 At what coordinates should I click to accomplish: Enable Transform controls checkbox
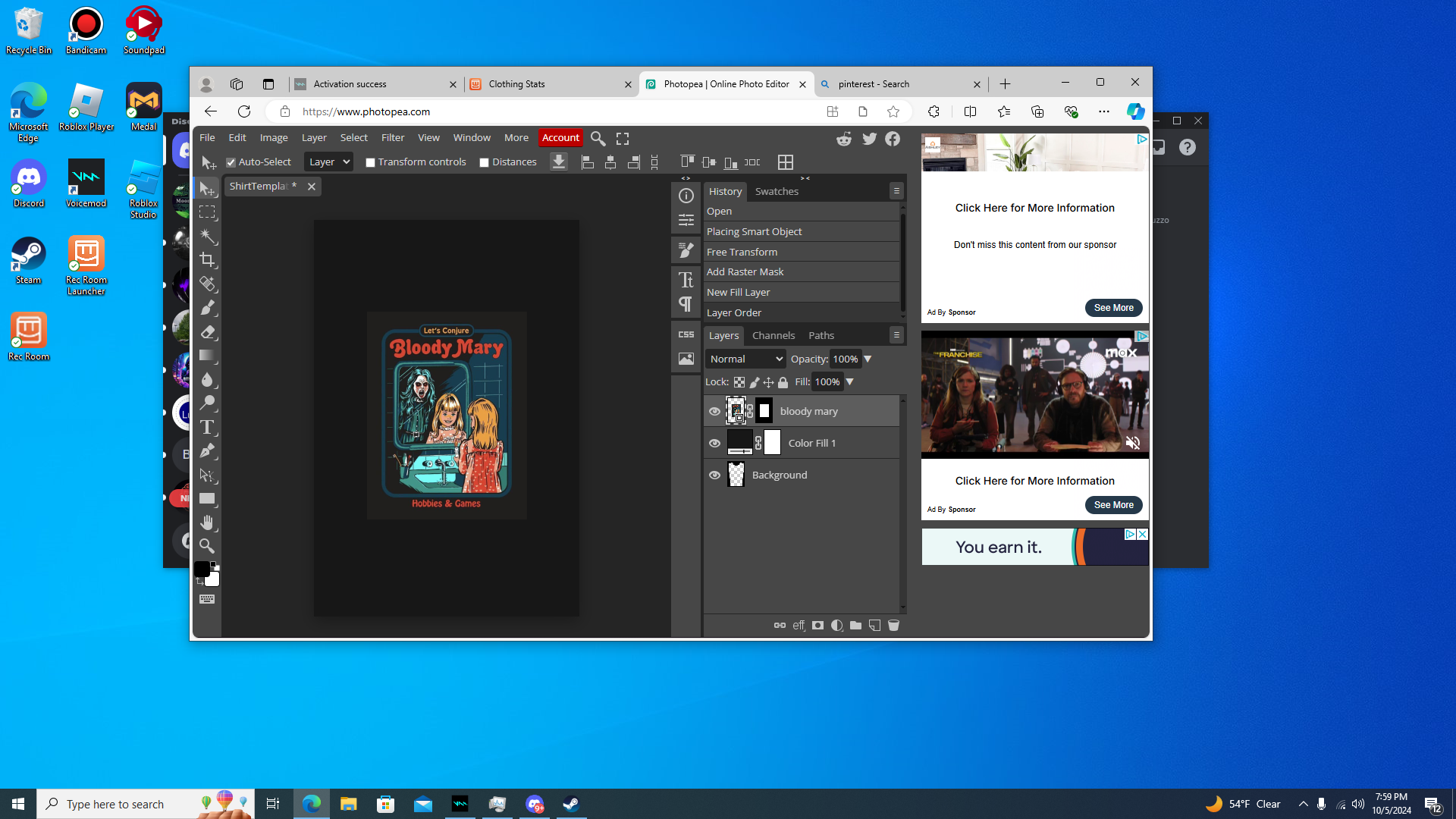pos(370,162)
